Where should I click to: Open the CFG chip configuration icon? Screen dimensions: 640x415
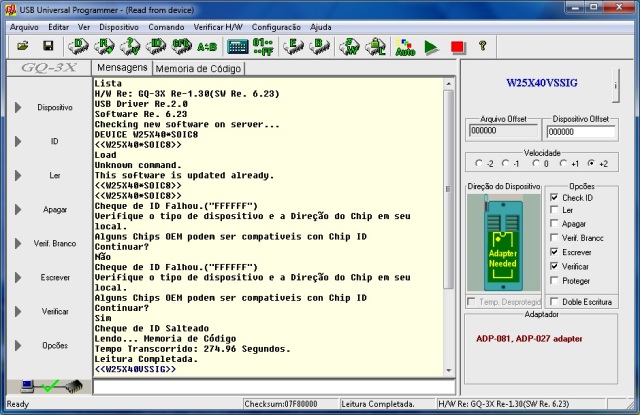(182, 46)
